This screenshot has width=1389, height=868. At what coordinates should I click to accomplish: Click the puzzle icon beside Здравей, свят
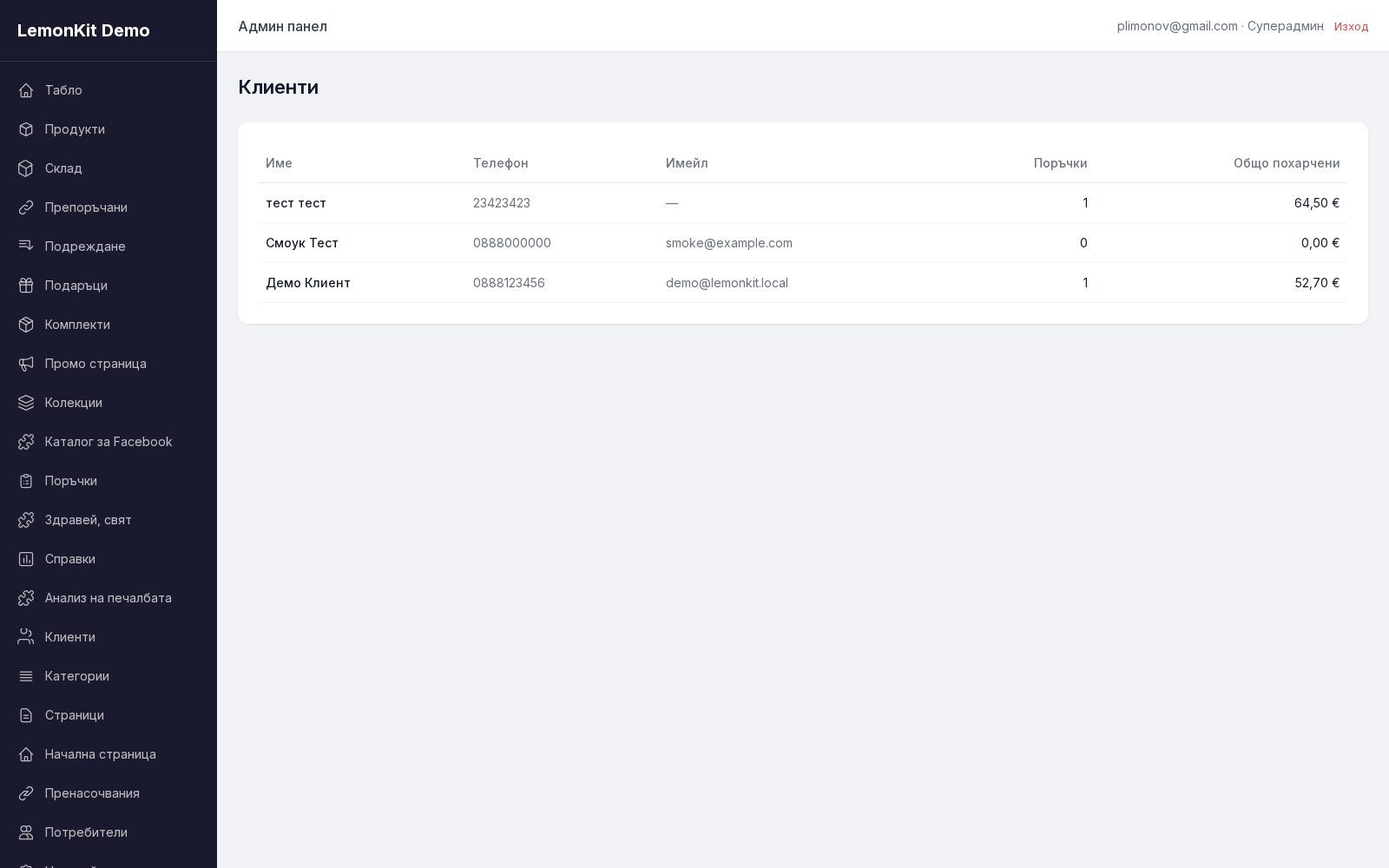tap(26, 520)
